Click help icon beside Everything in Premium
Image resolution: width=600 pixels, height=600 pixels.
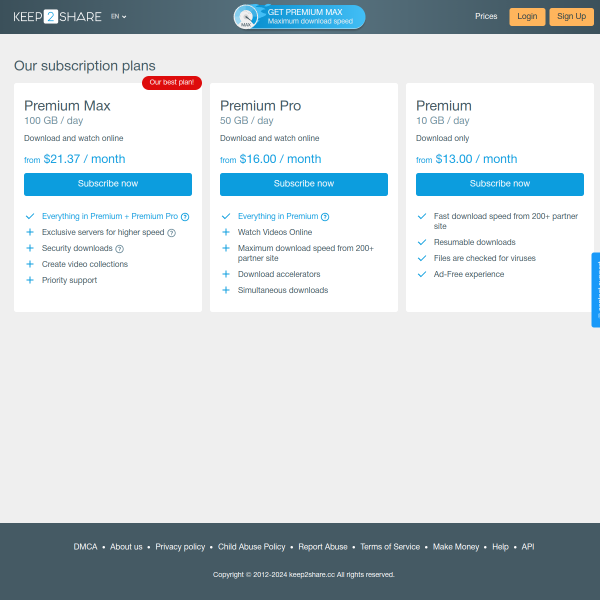[x=325, y=217]
